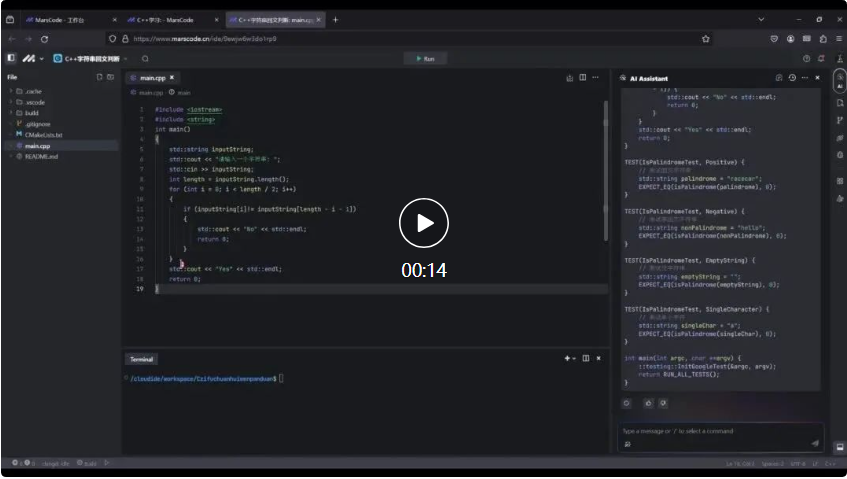Close the main.cpp editor tab
Image resolution: width=847 pixels, height=479 pixels.
[x=171, y=77]
